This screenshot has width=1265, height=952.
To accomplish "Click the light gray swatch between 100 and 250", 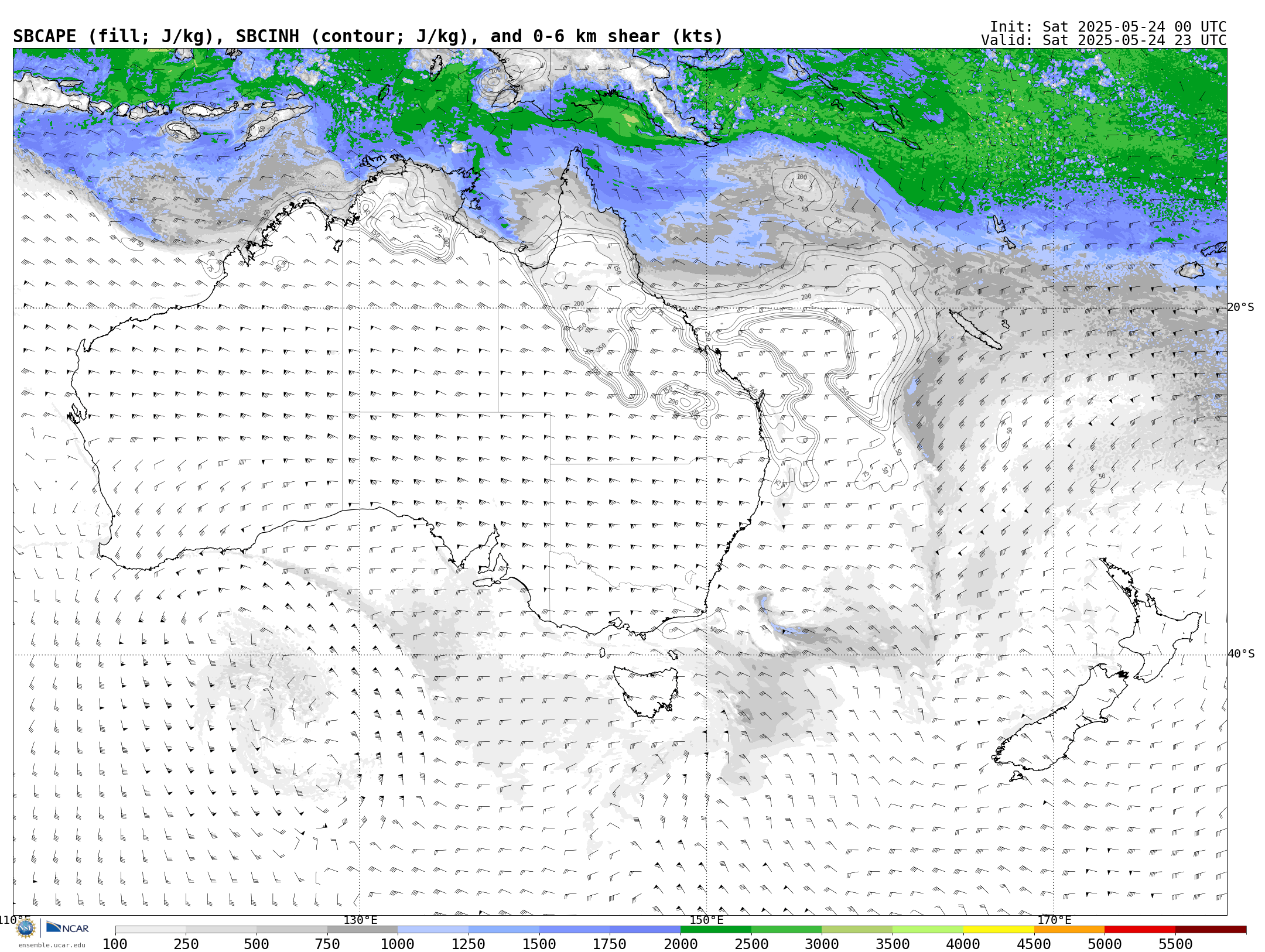I will click(x=151, y=930).
